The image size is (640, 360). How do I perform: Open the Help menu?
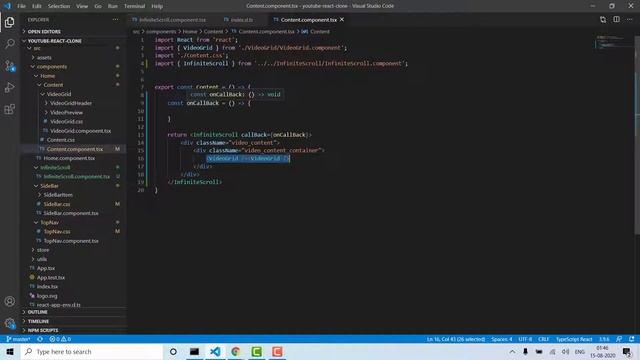157,6
